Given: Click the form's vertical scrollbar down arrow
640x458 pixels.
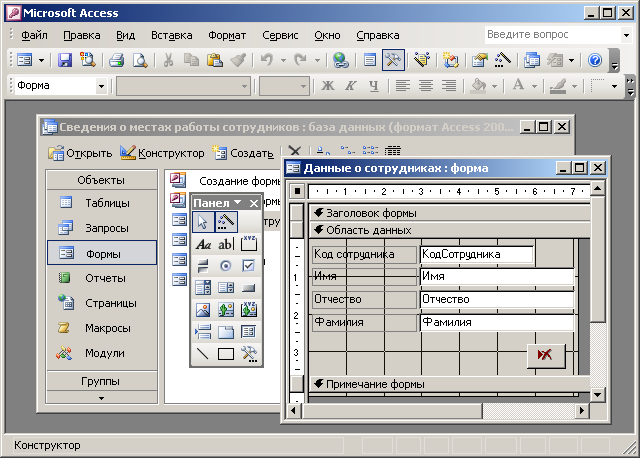Looking at the screenshot, I should pyautogui.click(x=598, y=395).
